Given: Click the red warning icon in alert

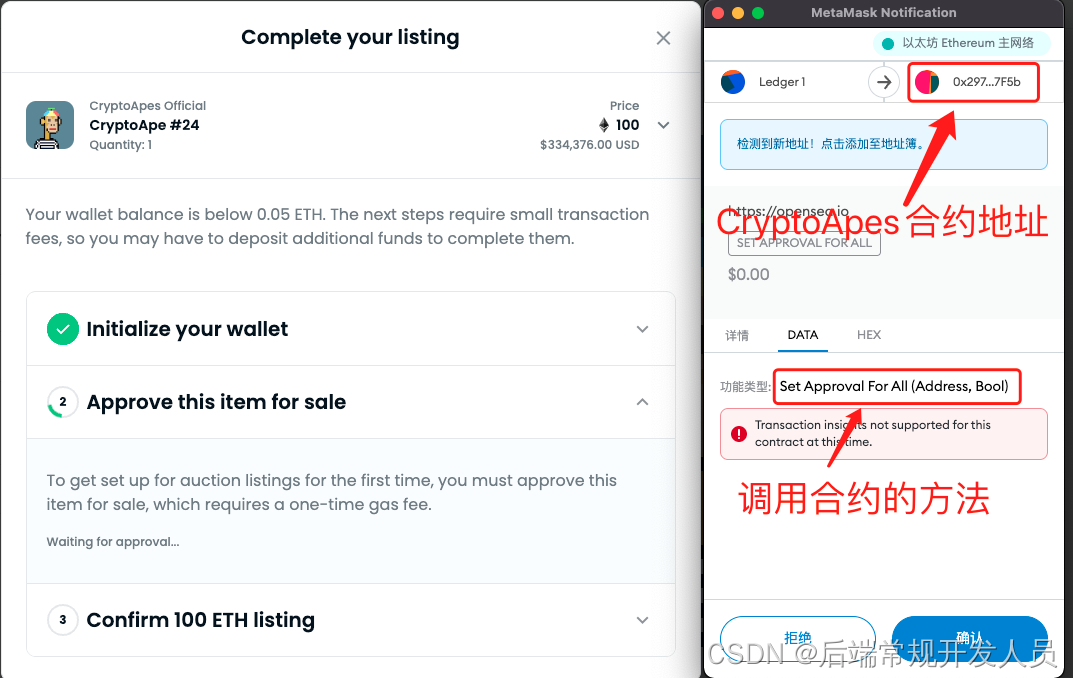Looking at the screenshot, I should click(x=739, y=434).
